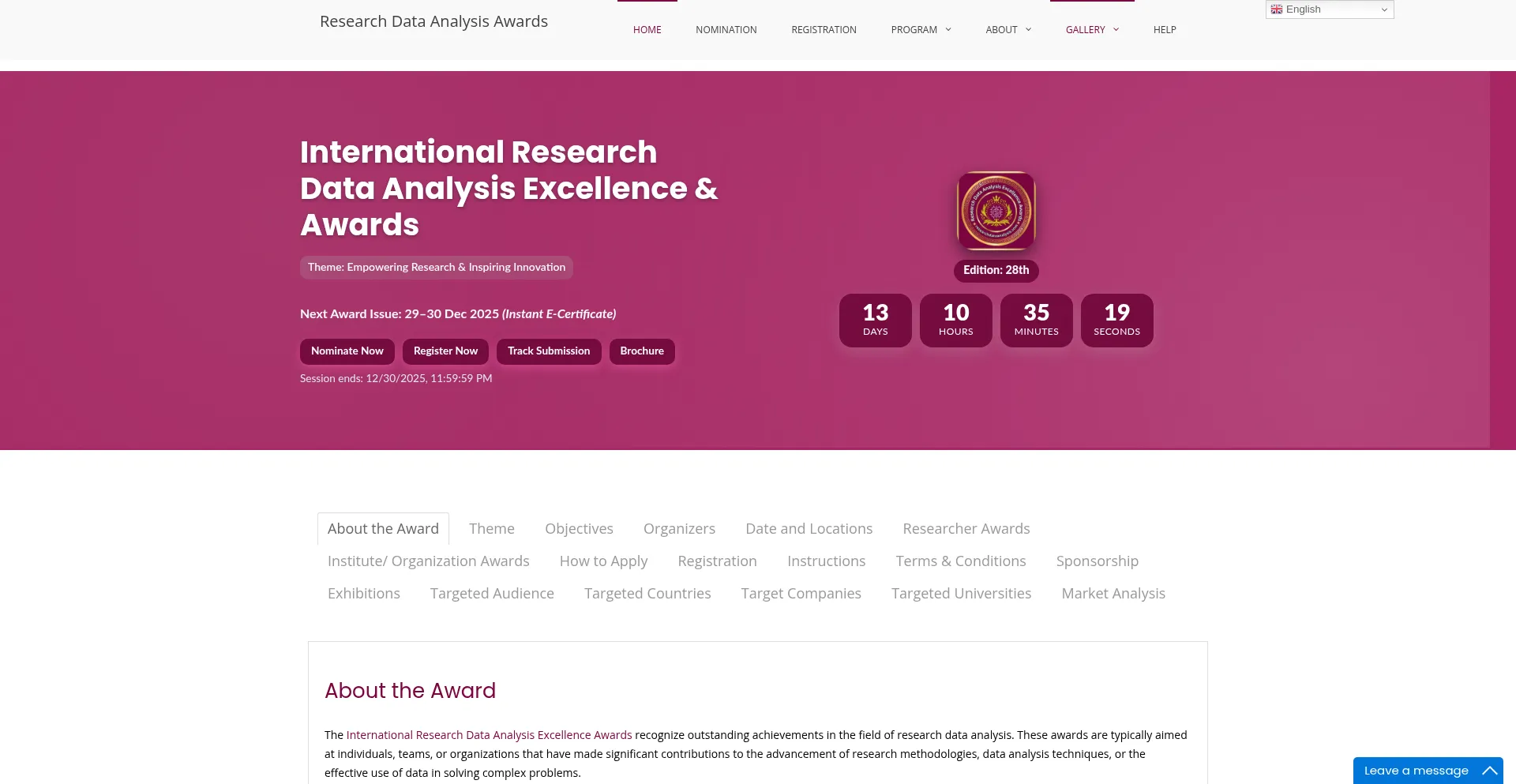The width and height of the screenshot is (1516, 784).
Task: Select the How to Apply tab
Action: [603, 561]
